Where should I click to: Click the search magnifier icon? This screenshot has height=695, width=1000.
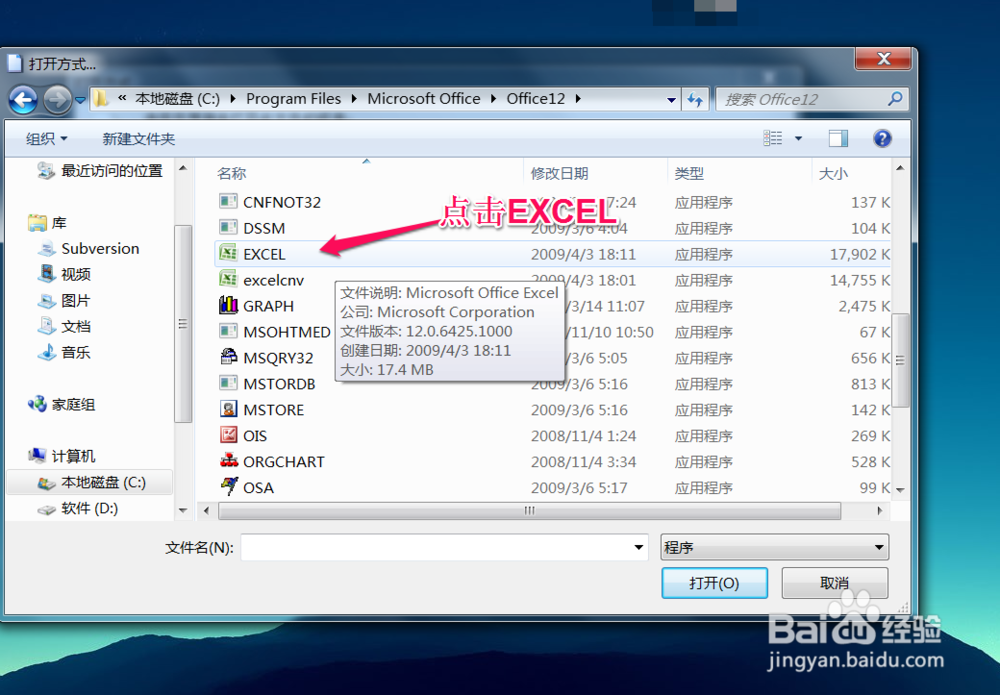[895, 99]
